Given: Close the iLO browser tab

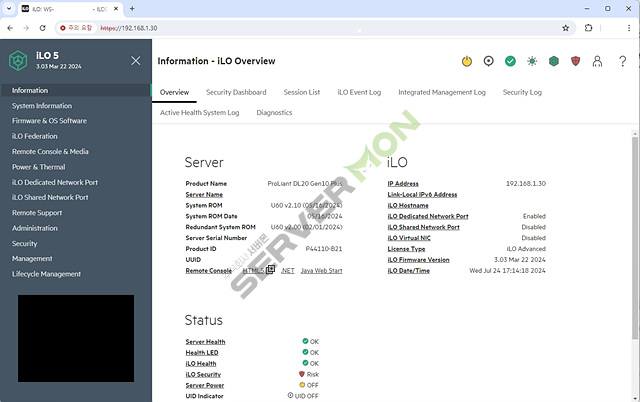Looking at the screenshot, I should [x=116, y=9].
